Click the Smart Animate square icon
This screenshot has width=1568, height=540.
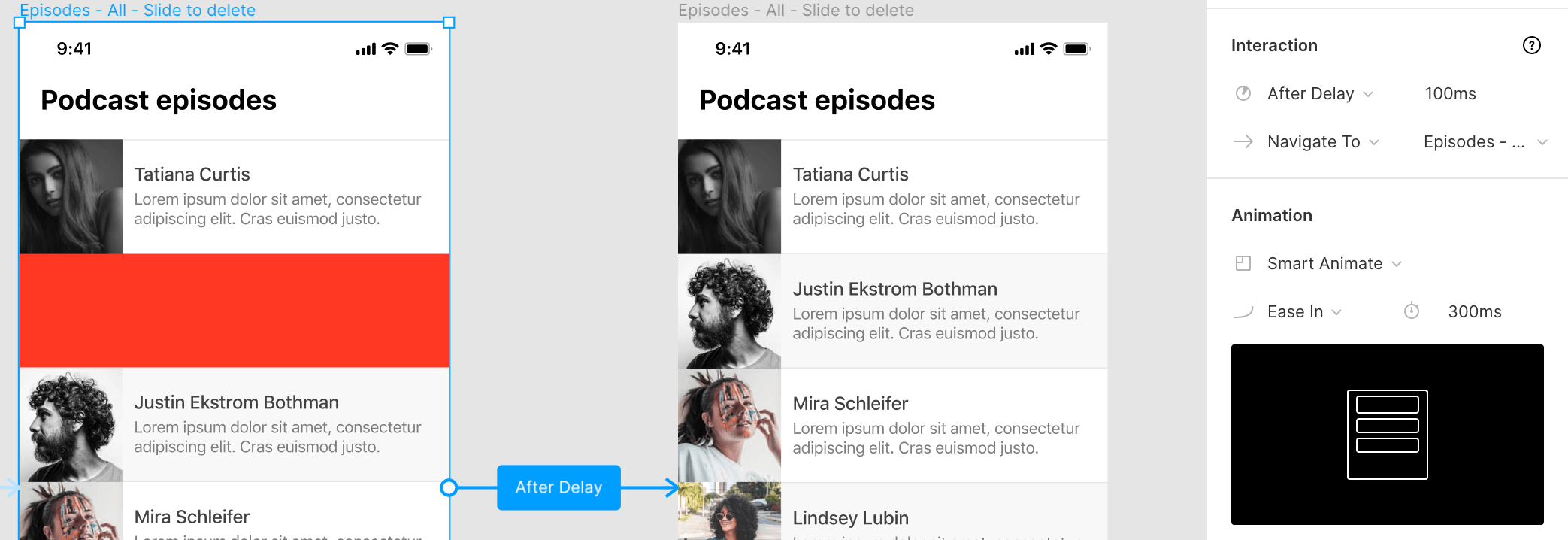click(1243, 263)
